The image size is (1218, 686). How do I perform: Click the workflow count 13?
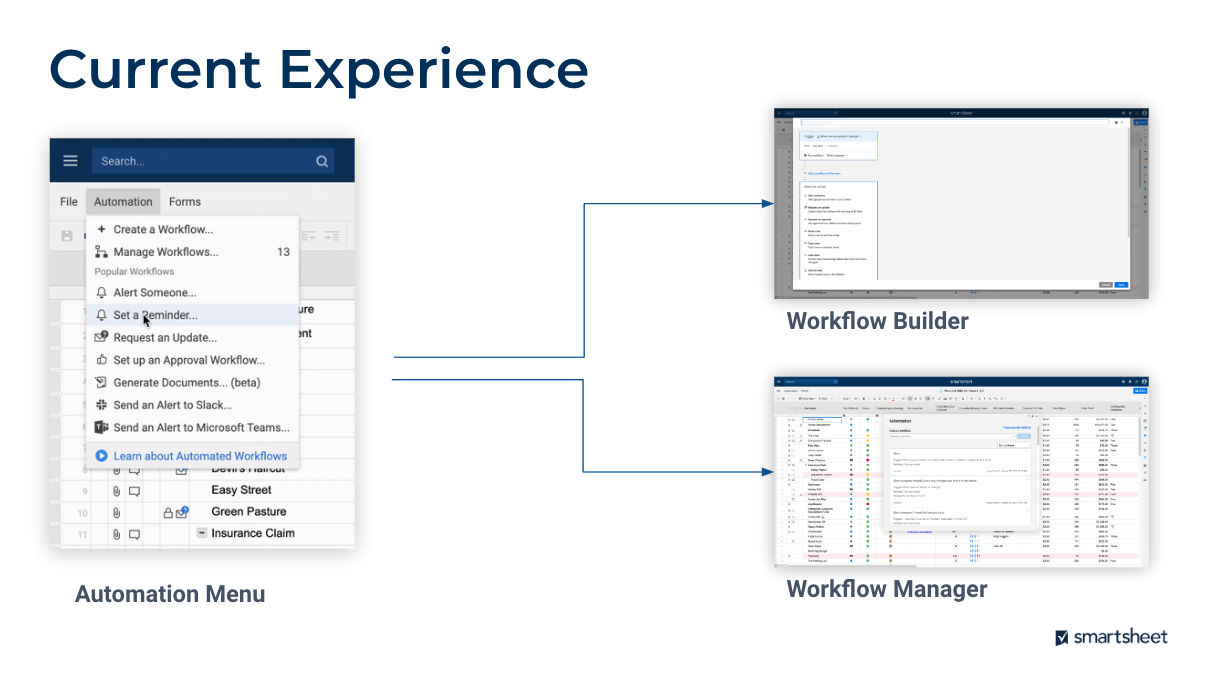(283, 252)
